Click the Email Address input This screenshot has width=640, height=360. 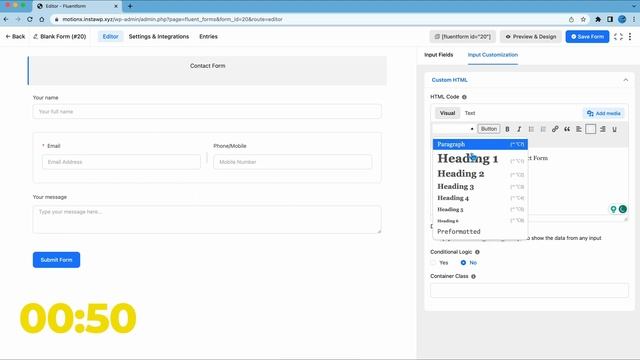point(121,162)
